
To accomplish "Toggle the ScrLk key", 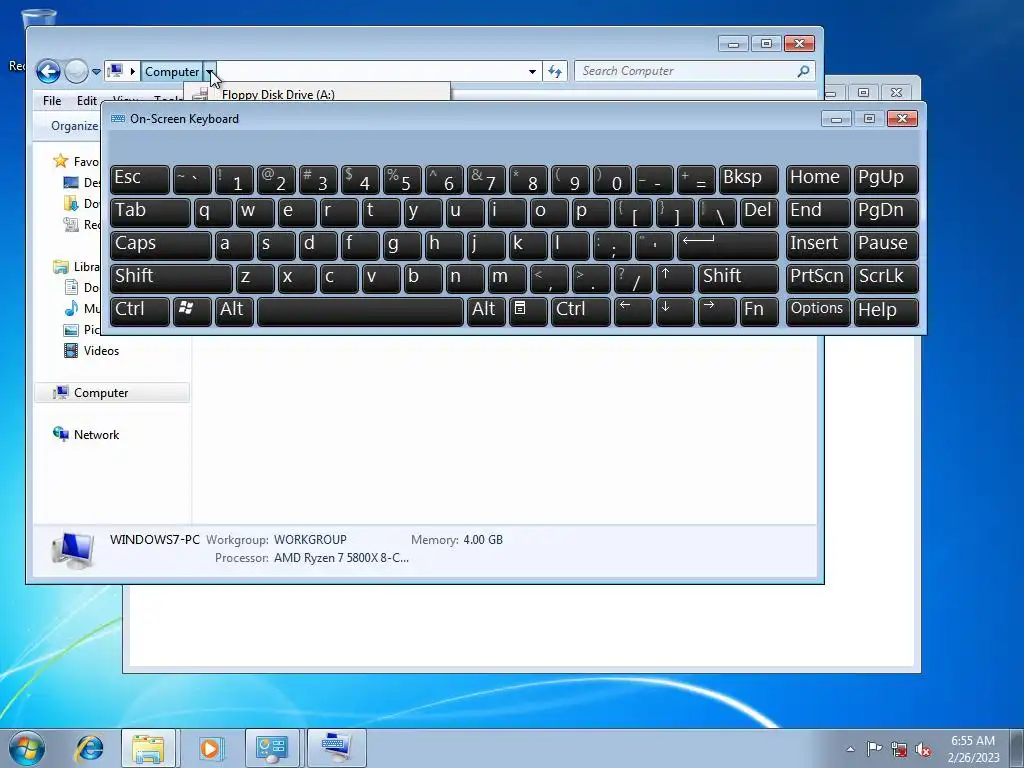I will pos(886,278).
